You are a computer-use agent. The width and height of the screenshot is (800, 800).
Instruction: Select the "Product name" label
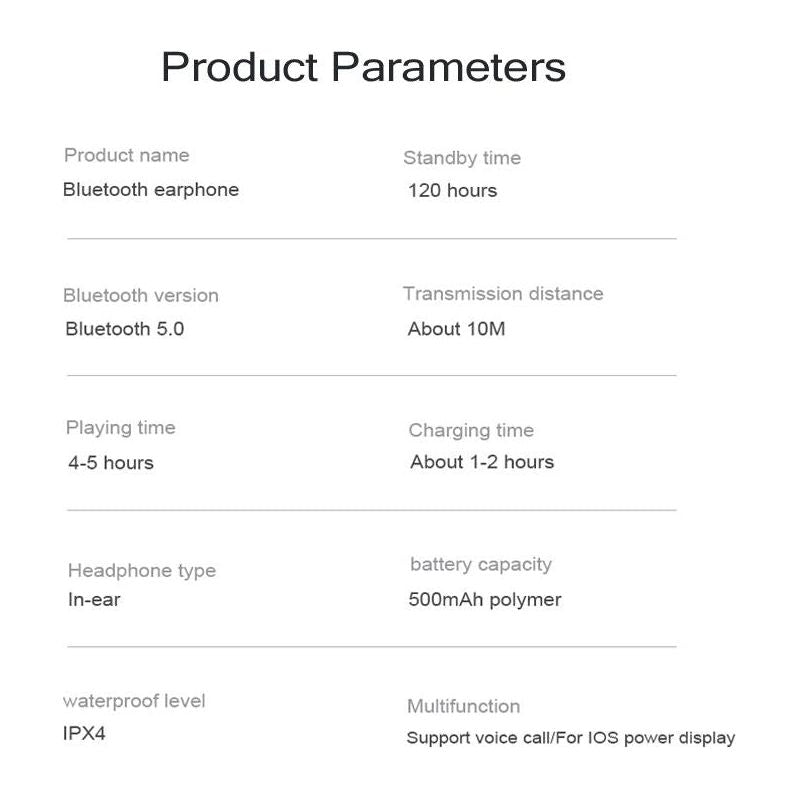[126, 155]
